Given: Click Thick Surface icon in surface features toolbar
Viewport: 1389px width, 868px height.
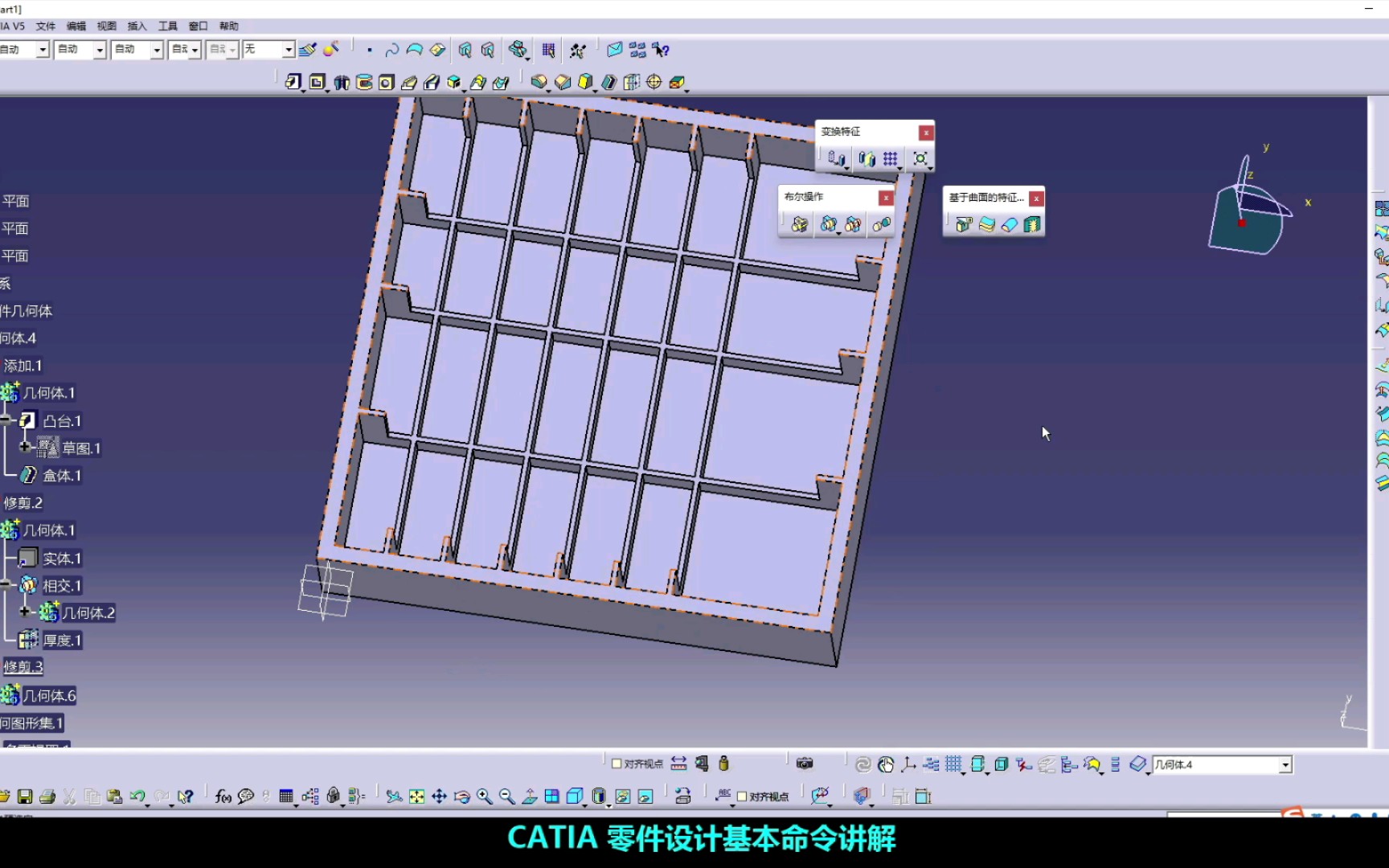Looking at the screenshot, I should (x=987, y=224).
